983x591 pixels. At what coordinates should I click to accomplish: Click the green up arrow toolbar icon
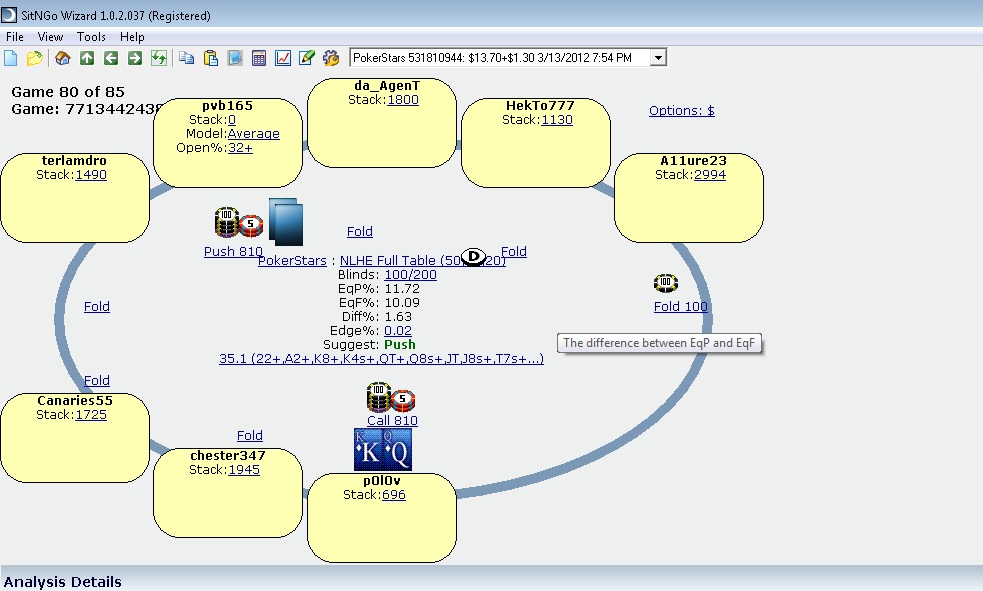[x=87, y=58]
